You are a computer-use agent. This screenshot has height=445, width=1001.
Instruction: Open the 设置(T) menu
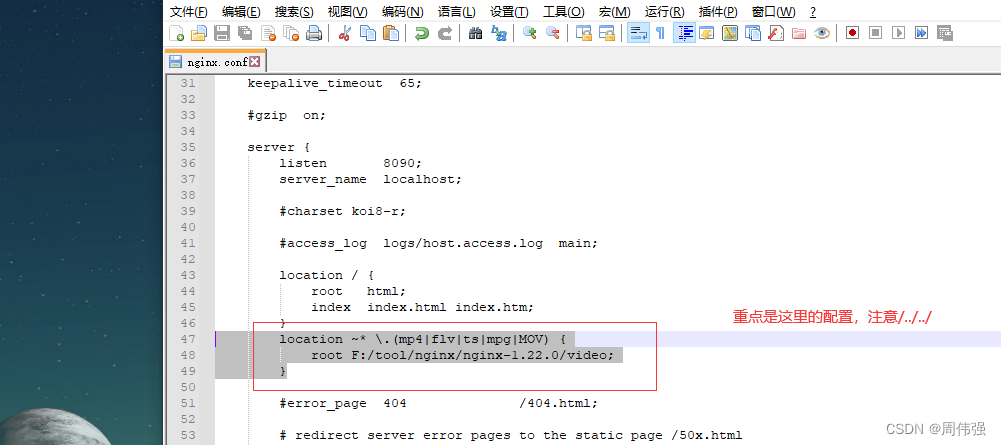[x=509, y=11]
